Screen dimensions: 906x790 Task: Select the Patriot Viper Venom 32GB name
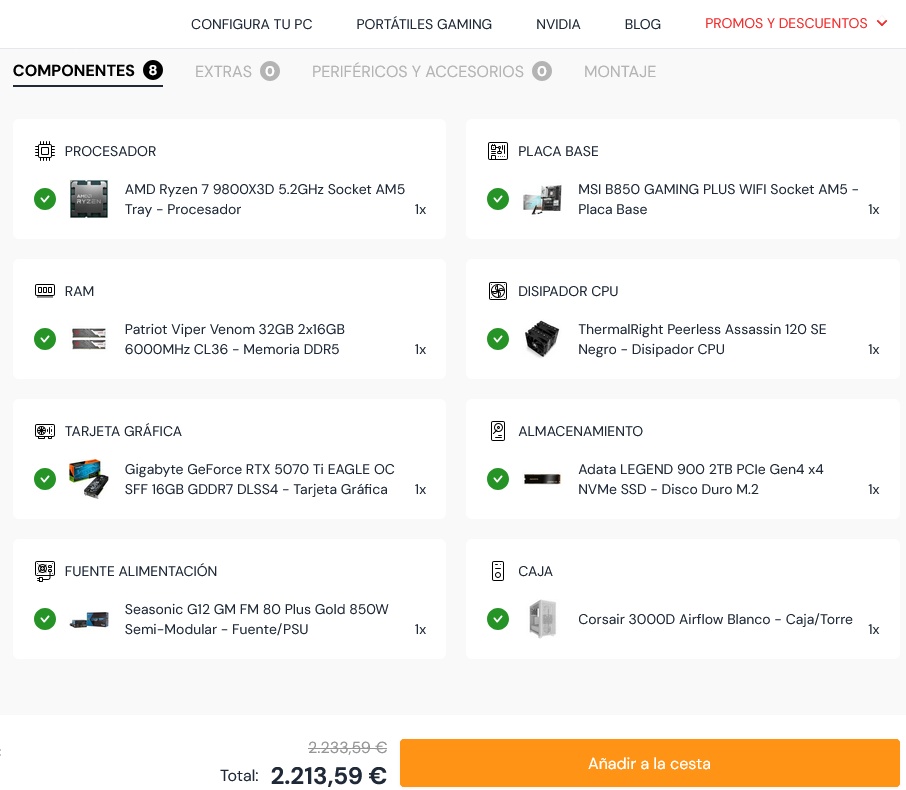pos(235,339)
